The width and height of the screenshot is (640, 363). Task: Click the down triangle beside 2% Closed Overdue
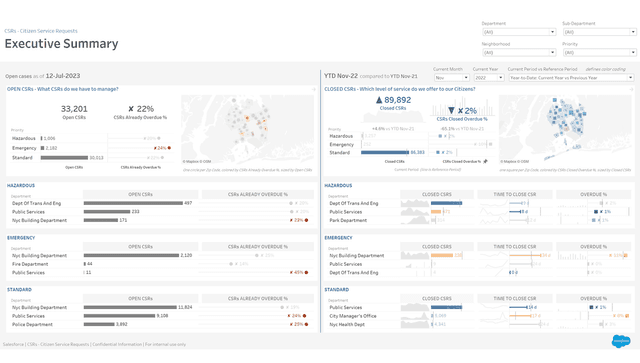pyautogui.click(x=451, y=110)
